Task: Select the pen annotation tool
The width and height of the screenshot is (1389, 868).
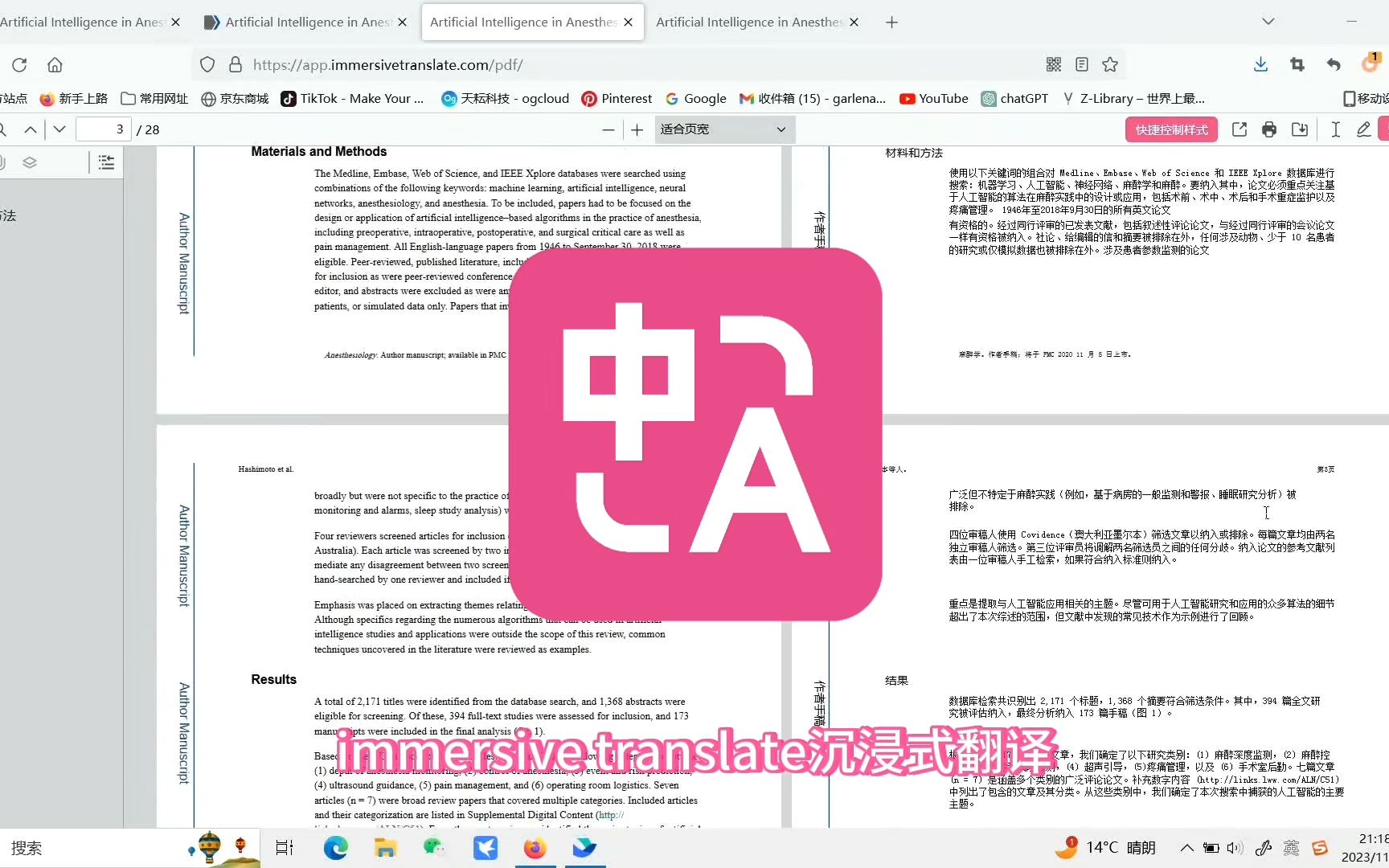Action: pyautogui.click(x=1363, y=129)
